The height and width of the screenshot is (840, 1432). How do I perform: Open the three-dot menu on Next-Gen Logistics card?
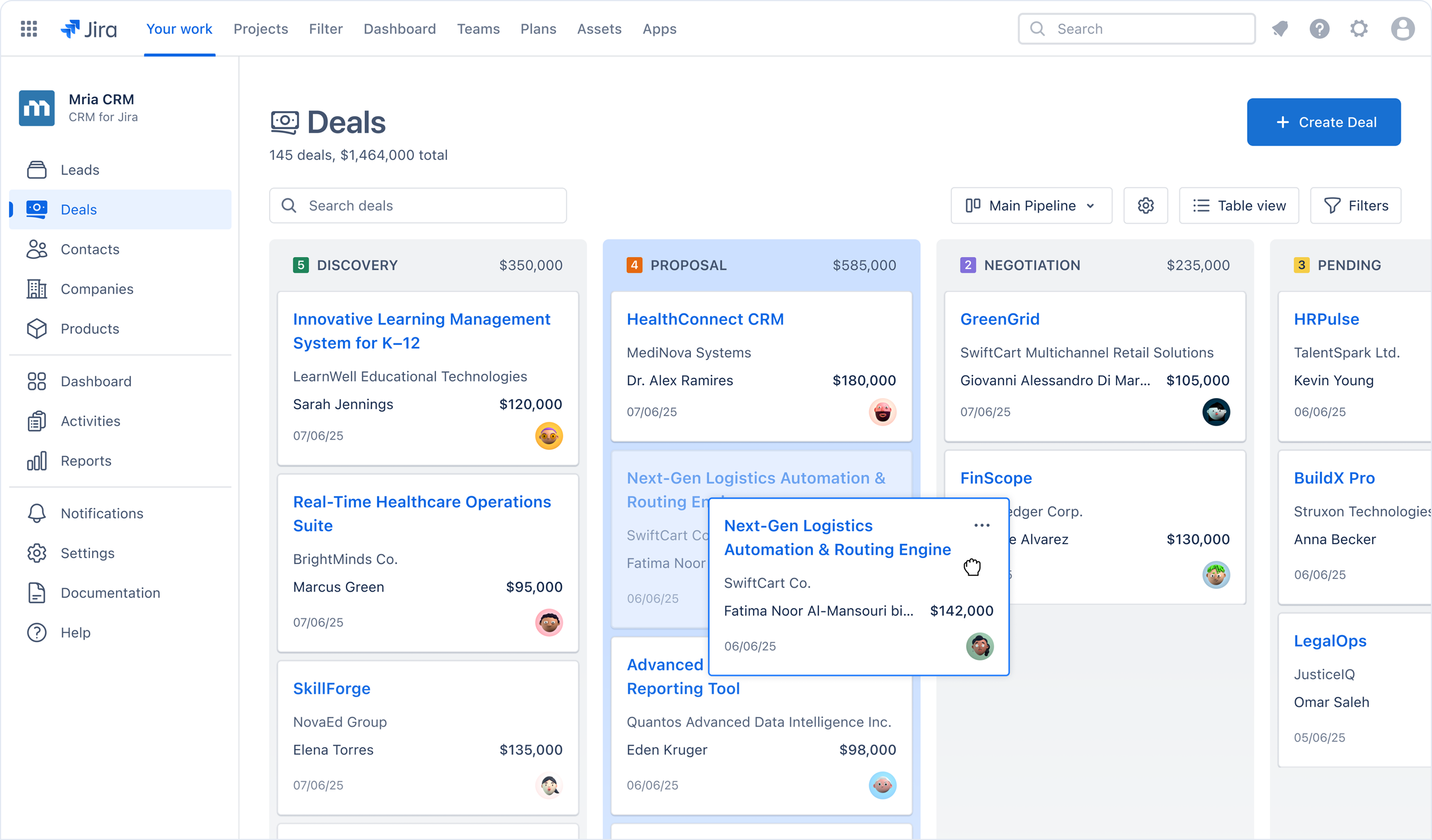(x=981, y=526)
